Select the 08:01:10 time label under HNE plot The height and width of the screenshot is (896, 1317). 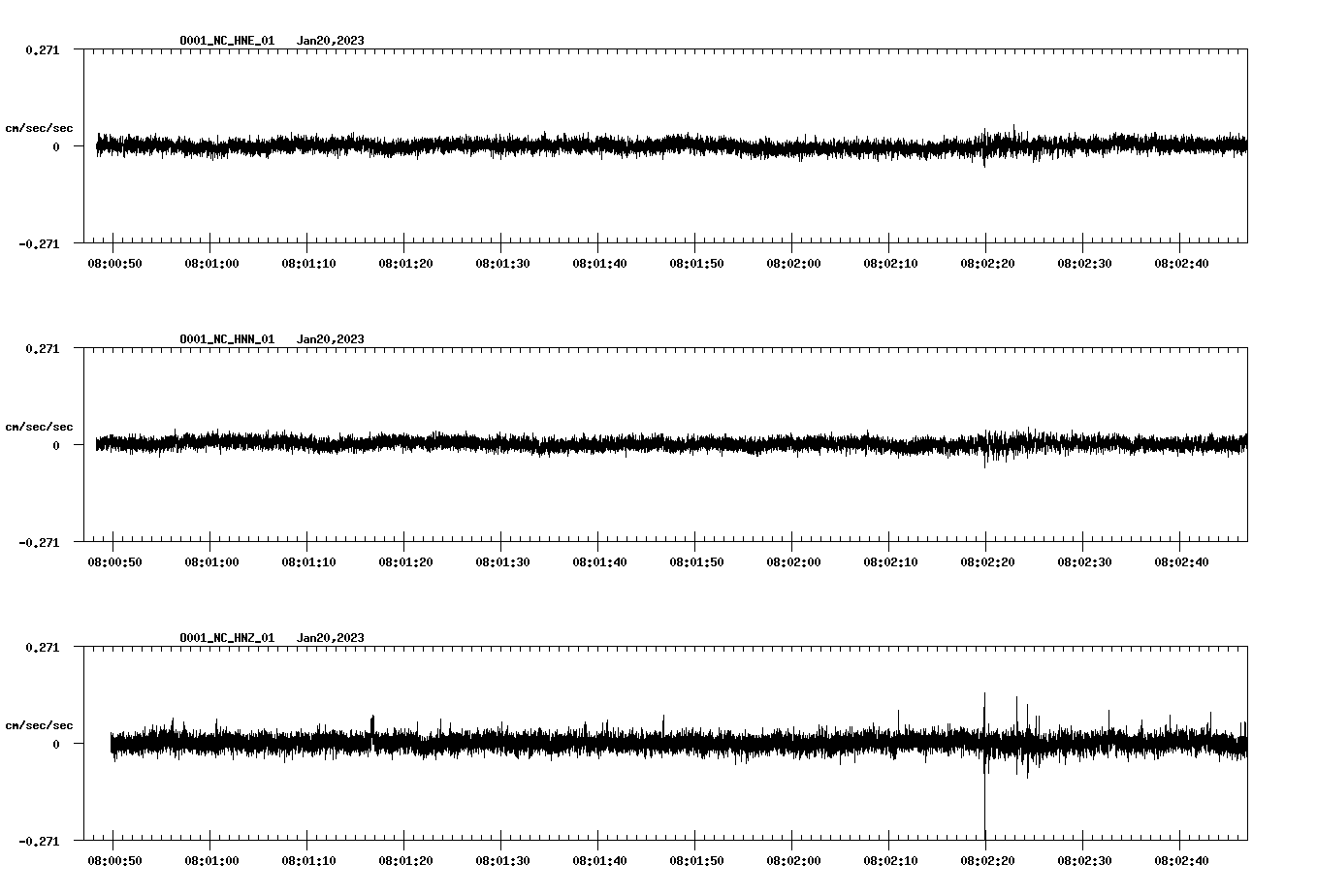point(308,263)
